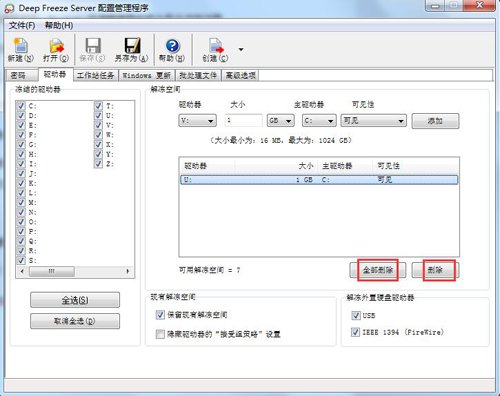Open the File (文件) menu
This screenshot has width=500, height=396.
point(22,25)
